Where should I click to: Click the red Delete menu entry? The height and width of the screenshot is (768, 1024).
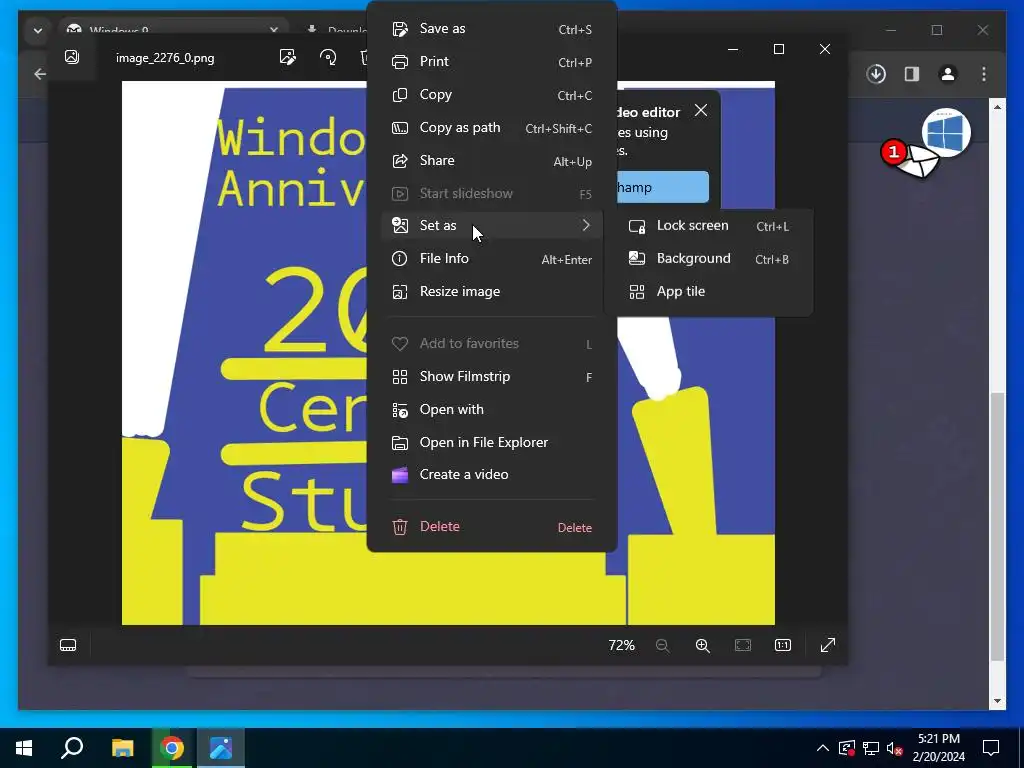[492, 526]
